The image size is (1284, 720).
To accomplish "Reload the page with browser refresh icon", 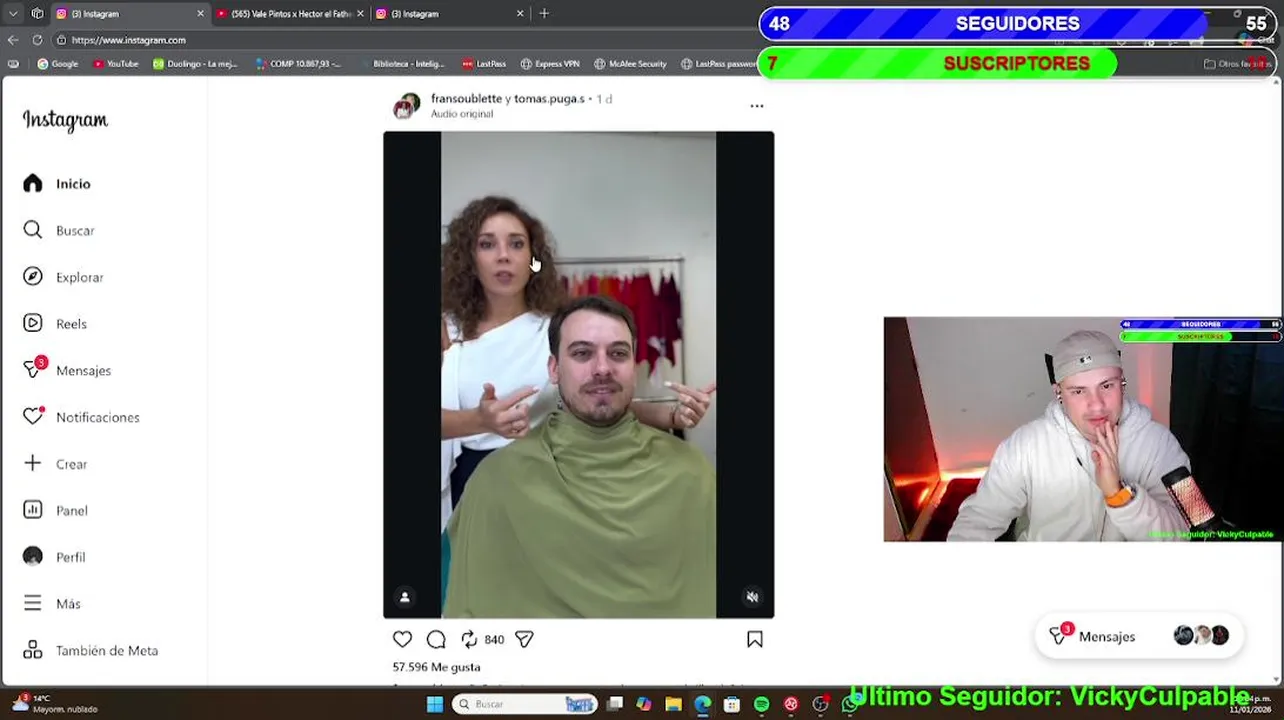I will (37, 40).
